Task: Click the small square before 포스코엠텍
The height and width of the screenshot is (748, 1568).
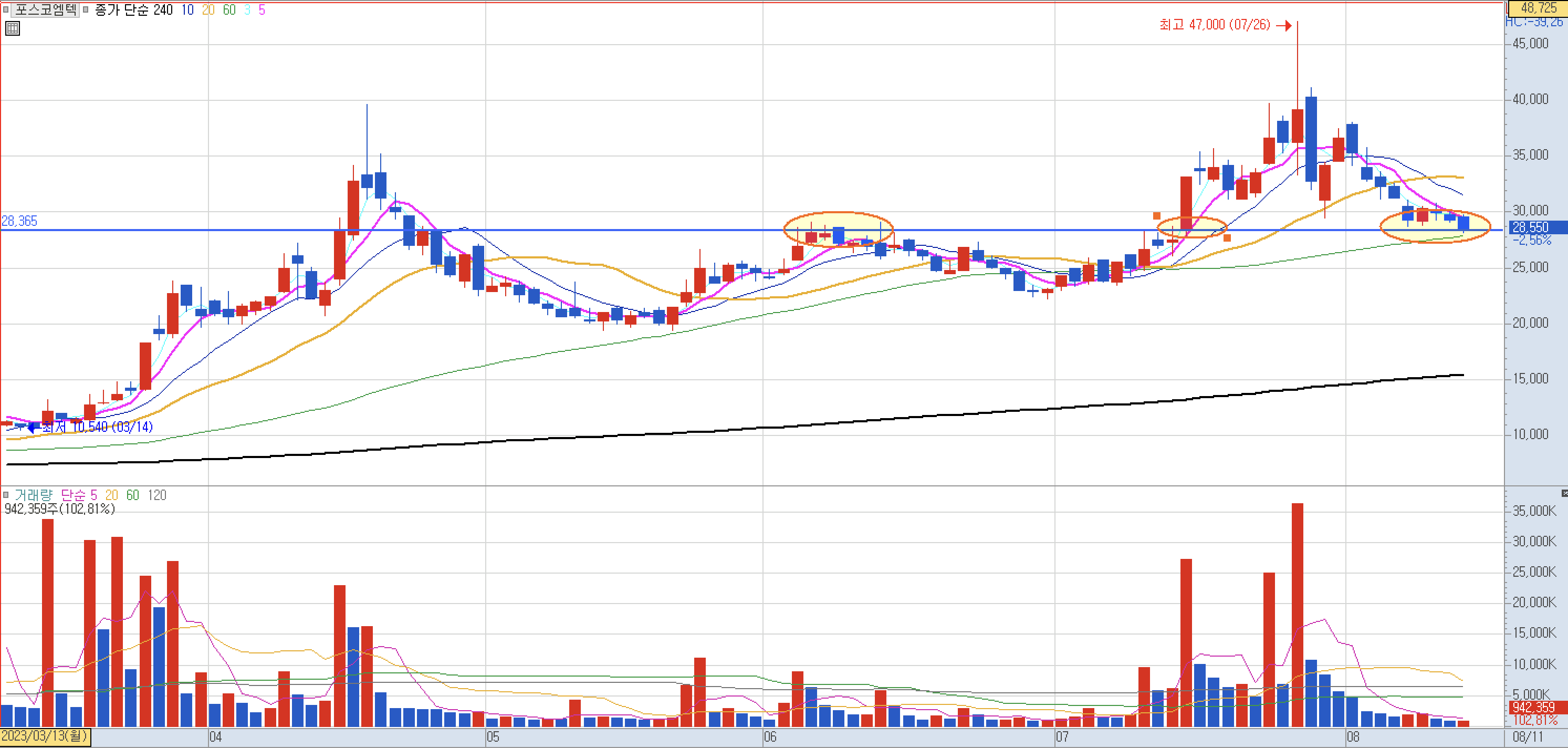Action: pyautogui.click(x=6, y=9)
